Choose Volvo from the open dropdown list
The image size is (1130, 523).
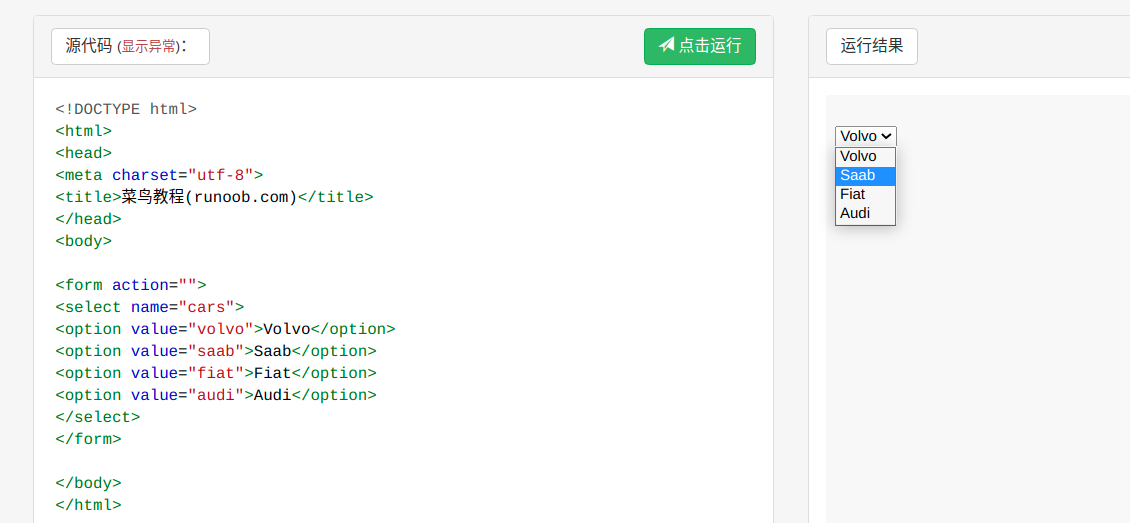pyautogui.click(x=865, y=157)
